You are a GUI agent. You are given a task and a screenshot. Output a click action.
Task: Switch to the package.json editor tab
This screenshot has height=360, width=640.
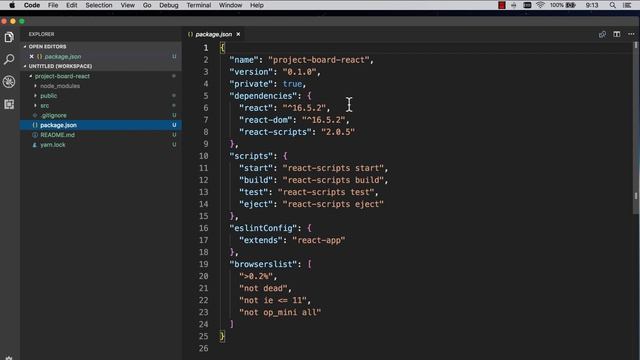(213, 34)
